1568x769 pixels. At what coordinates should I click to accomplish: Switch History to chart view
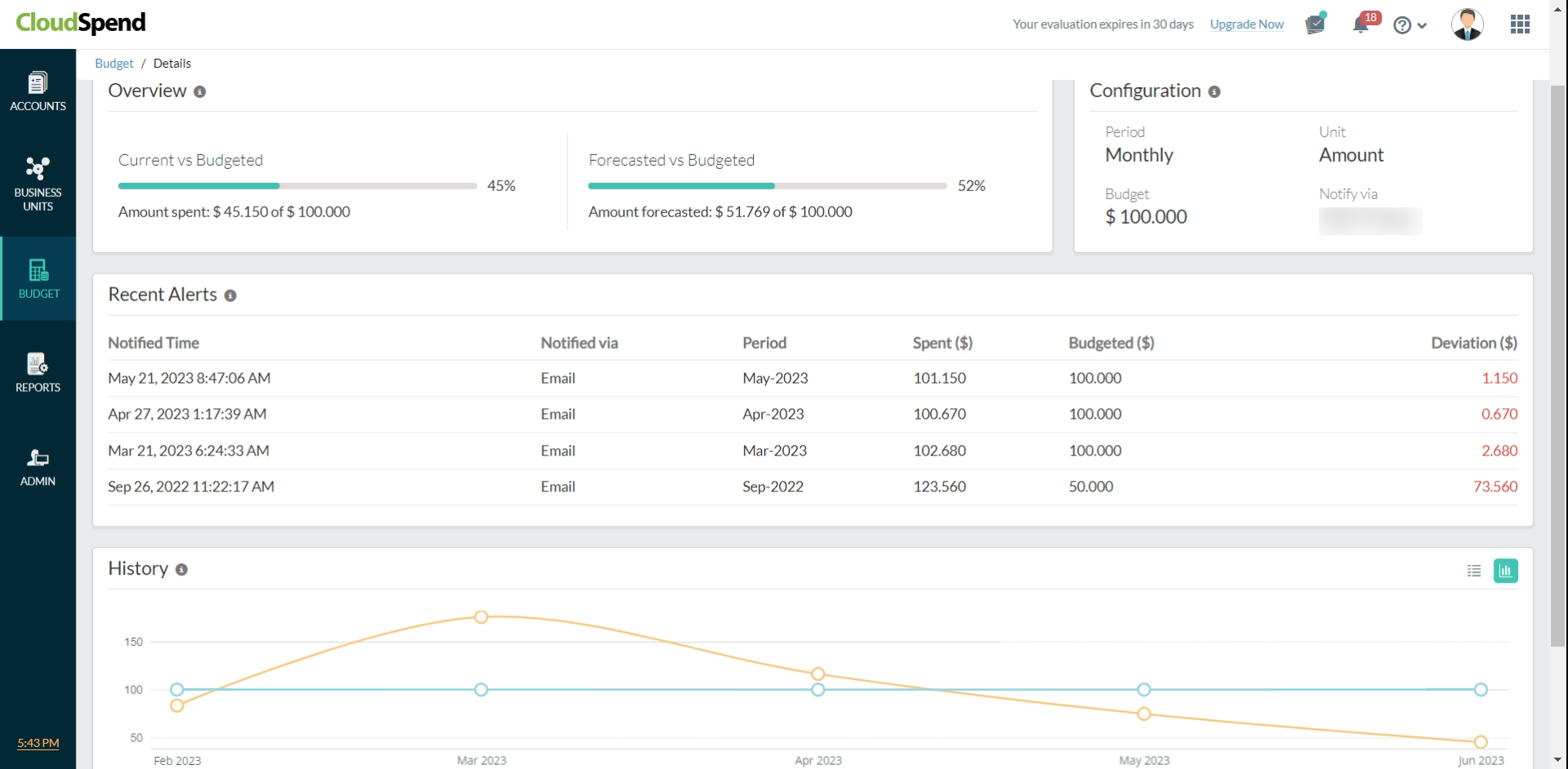tap(1505, 571)
